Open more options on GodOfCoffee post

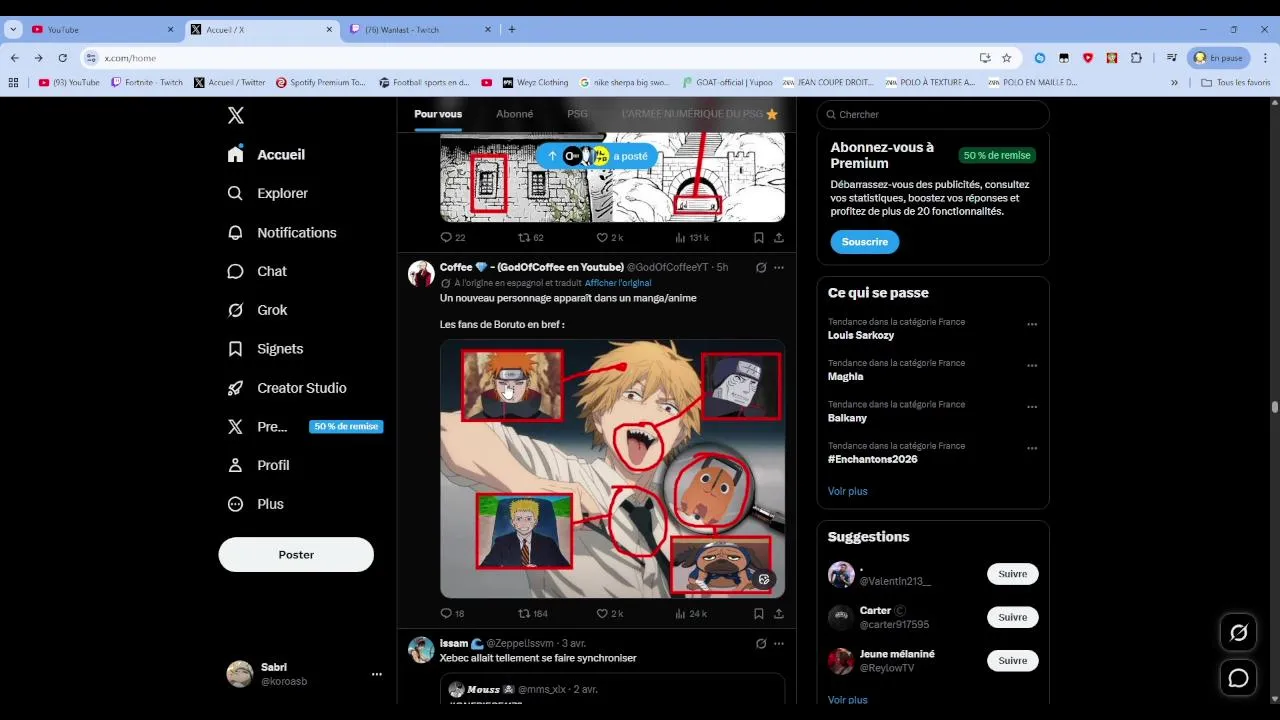779,268
